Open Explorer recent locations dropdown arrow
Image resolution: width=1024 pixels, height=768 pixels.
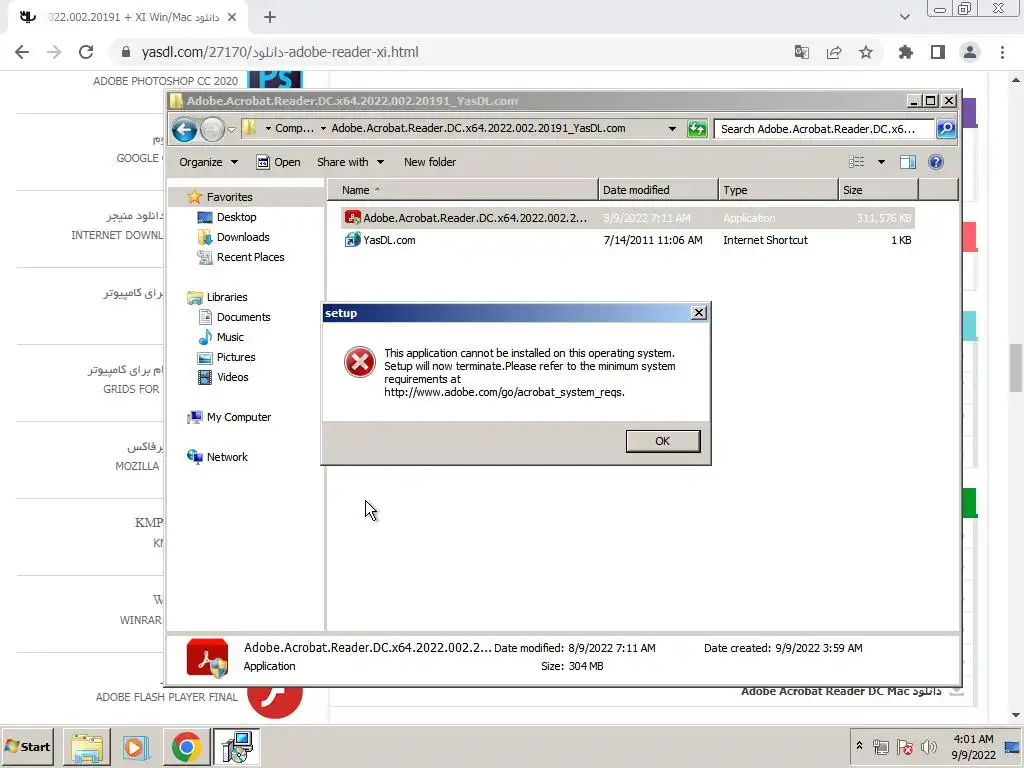tap(231, 129)
